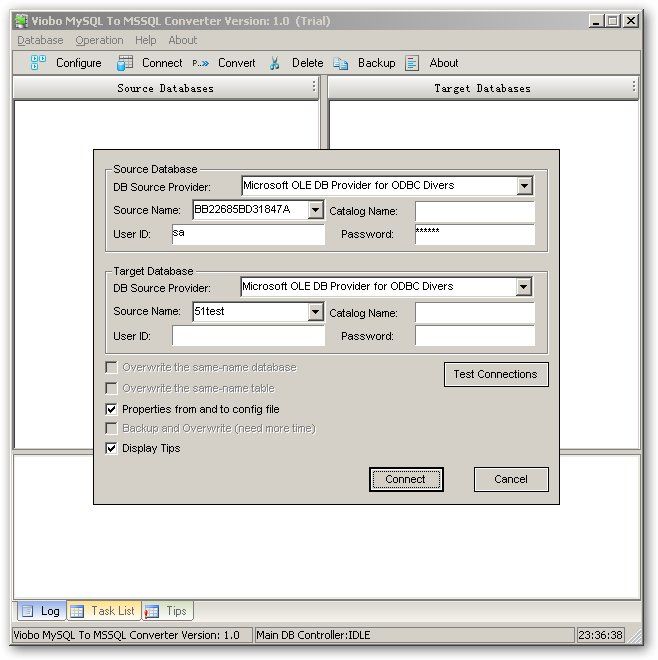Switch to the Task List tab

(x=104, y=611)
